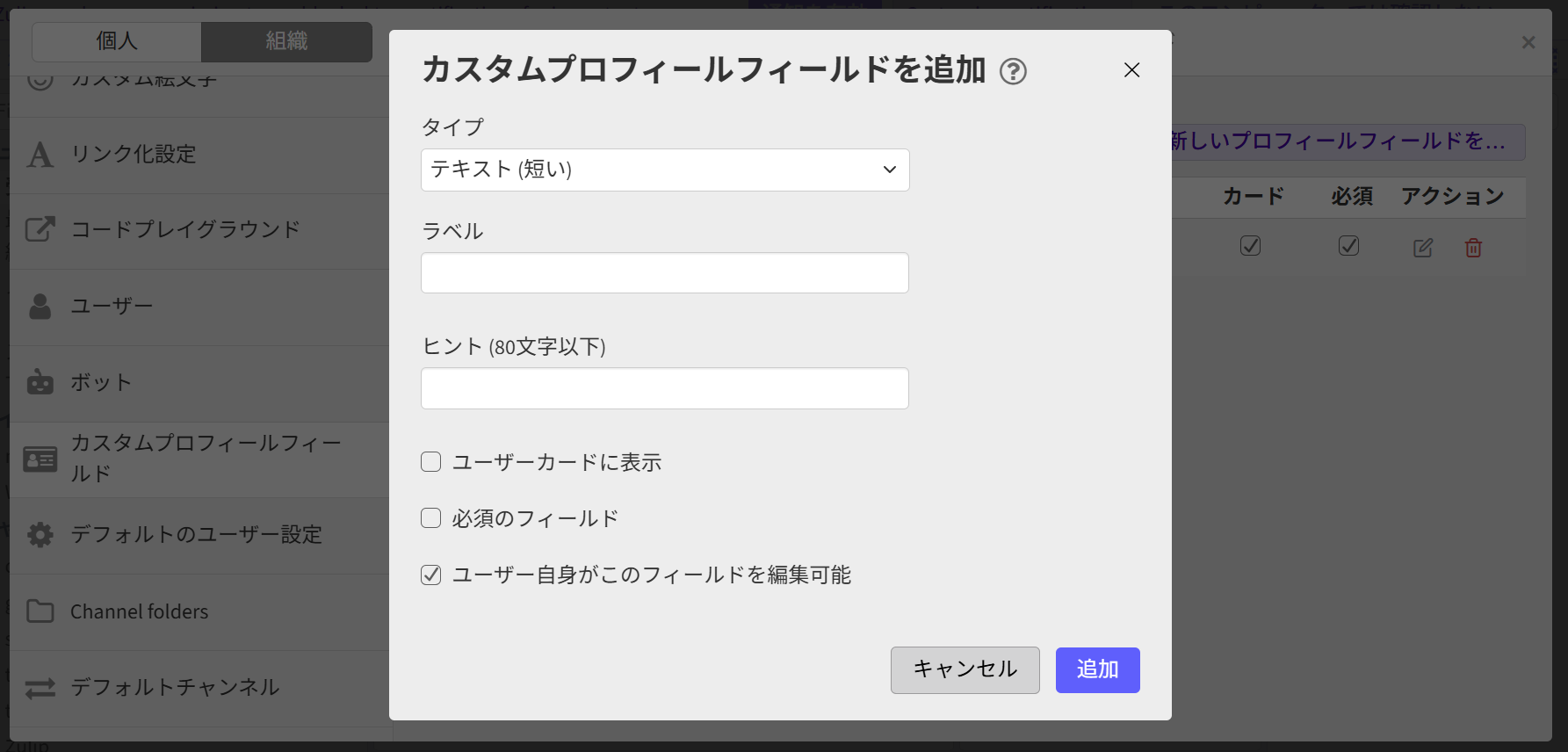The height and width of the screenshot is (752, 1568).
Task: Switch to the 個人 tab
Action: click(117, 41)
